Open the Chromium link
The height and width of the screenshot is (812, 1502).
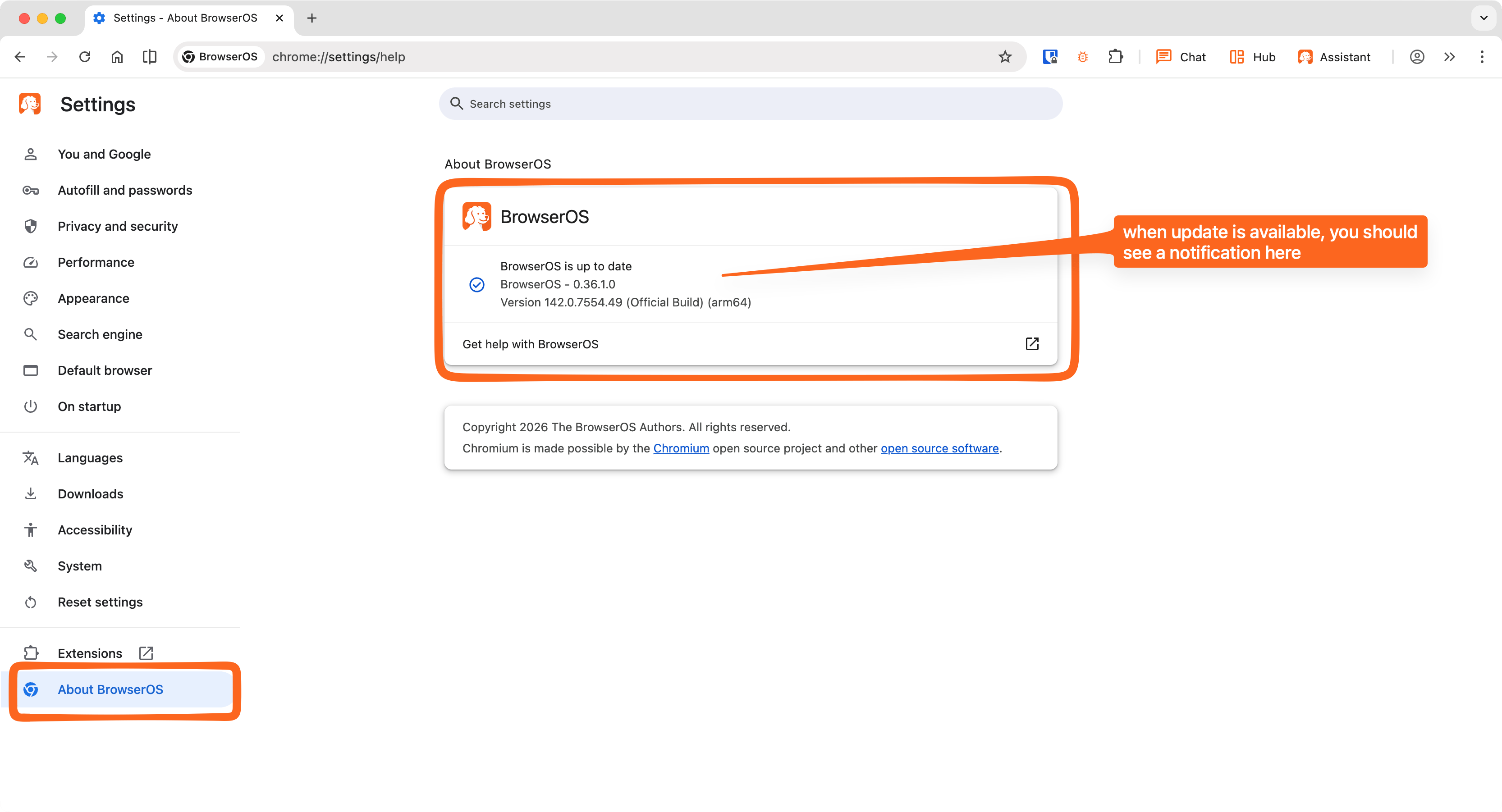click(681, 448)
